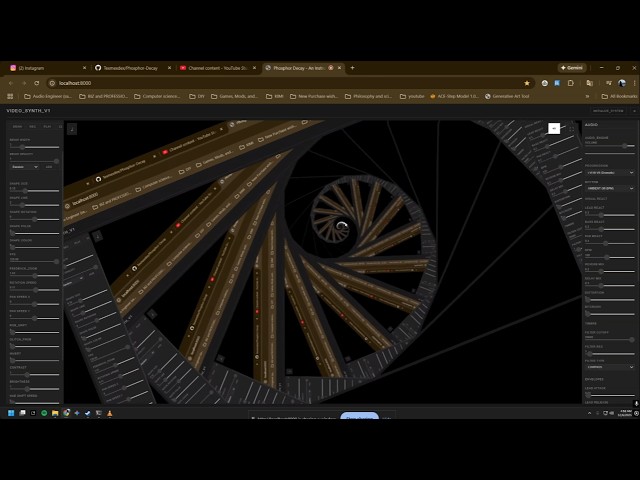Select the REC tab in left panel
Viewport: 640px width, 480px height.
33,127
